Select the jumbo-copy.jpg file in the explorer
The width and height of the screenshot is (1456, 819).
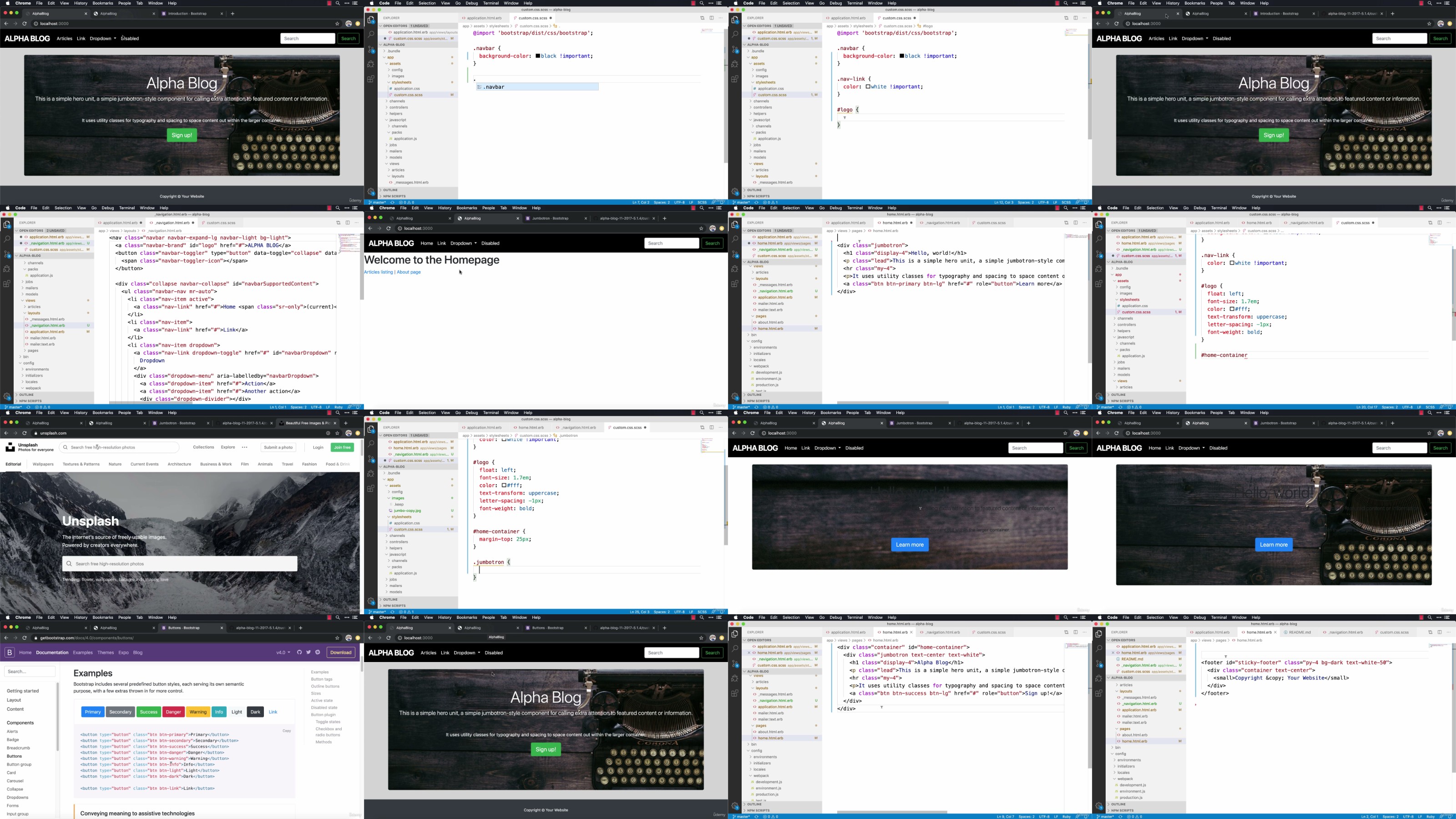[x=407, y=511]
